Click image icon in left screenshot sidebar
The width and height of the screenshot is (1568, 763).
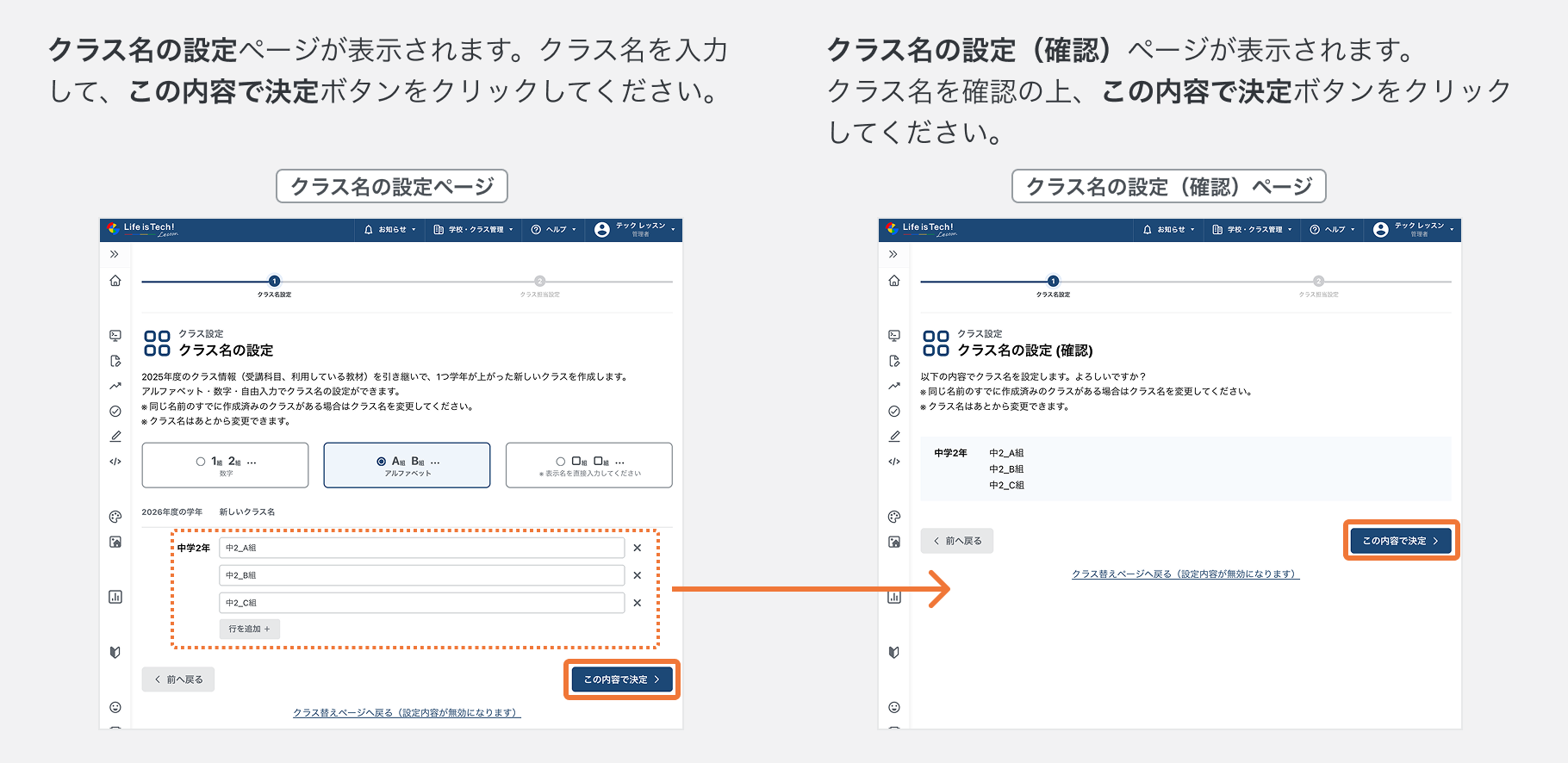(x=115, y=542)
